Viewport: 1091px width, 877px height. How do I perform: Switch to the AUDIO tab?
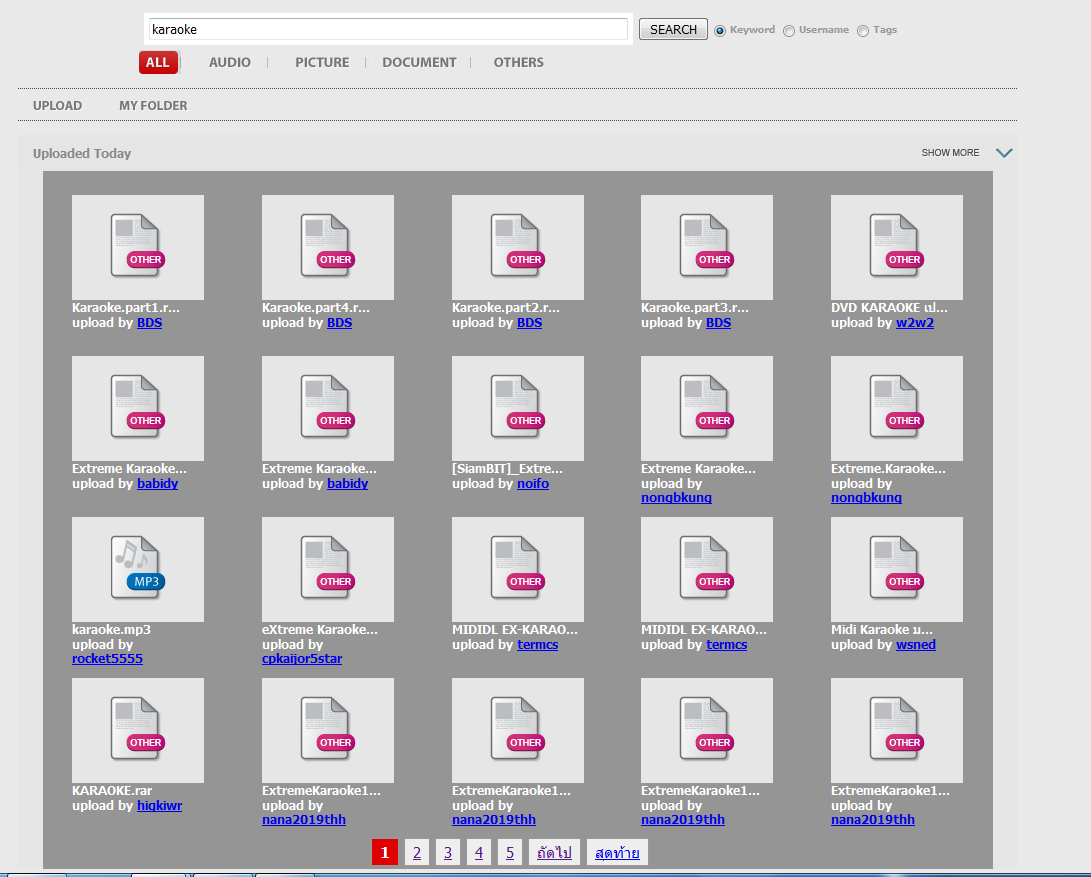coord(230,62)
